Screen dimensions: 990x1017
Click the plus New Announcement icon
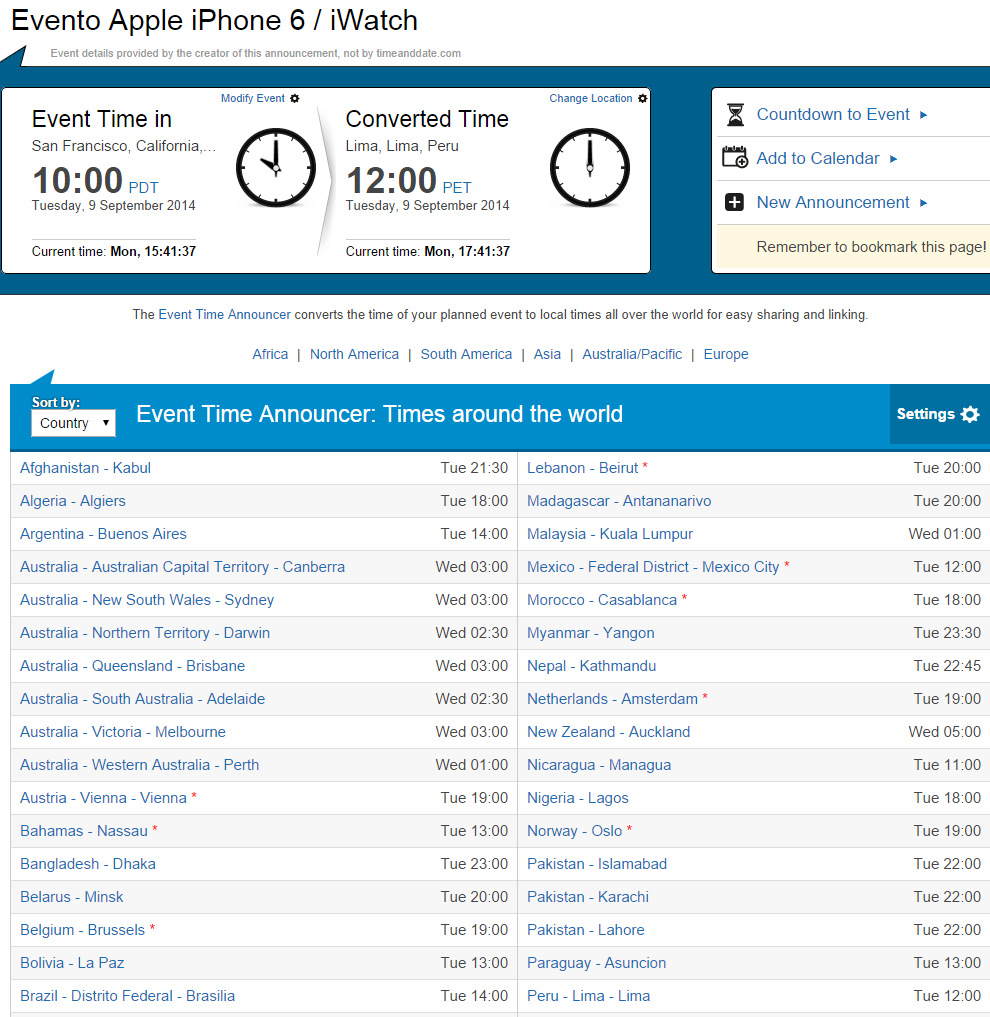(x=735, y=203)
